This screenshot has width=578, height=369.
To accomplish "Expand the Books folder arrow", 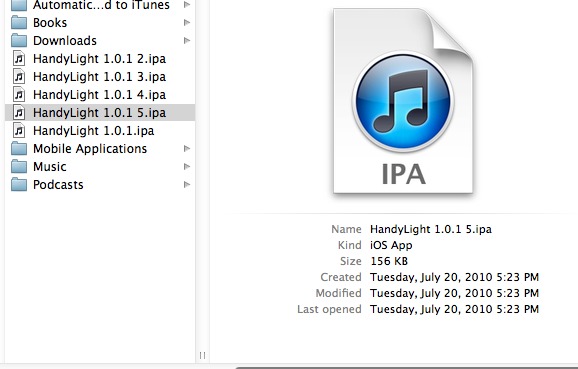I will pos(187,22).
